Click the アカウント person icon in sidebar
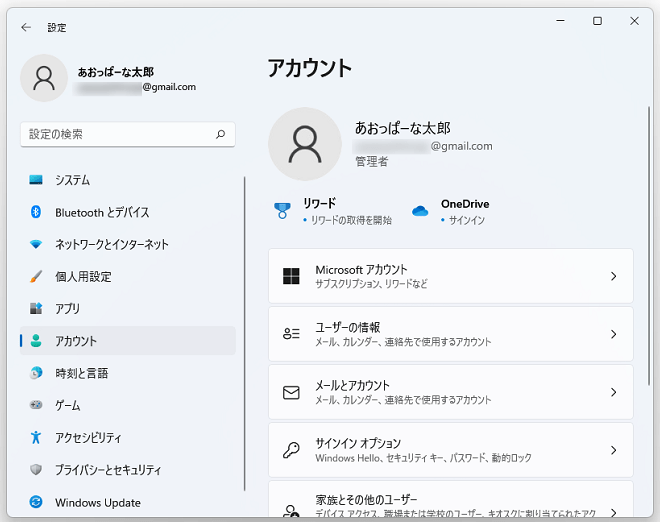Image resolution: width=660 pixels, height=522 pixels. click(x=36, y=341)
